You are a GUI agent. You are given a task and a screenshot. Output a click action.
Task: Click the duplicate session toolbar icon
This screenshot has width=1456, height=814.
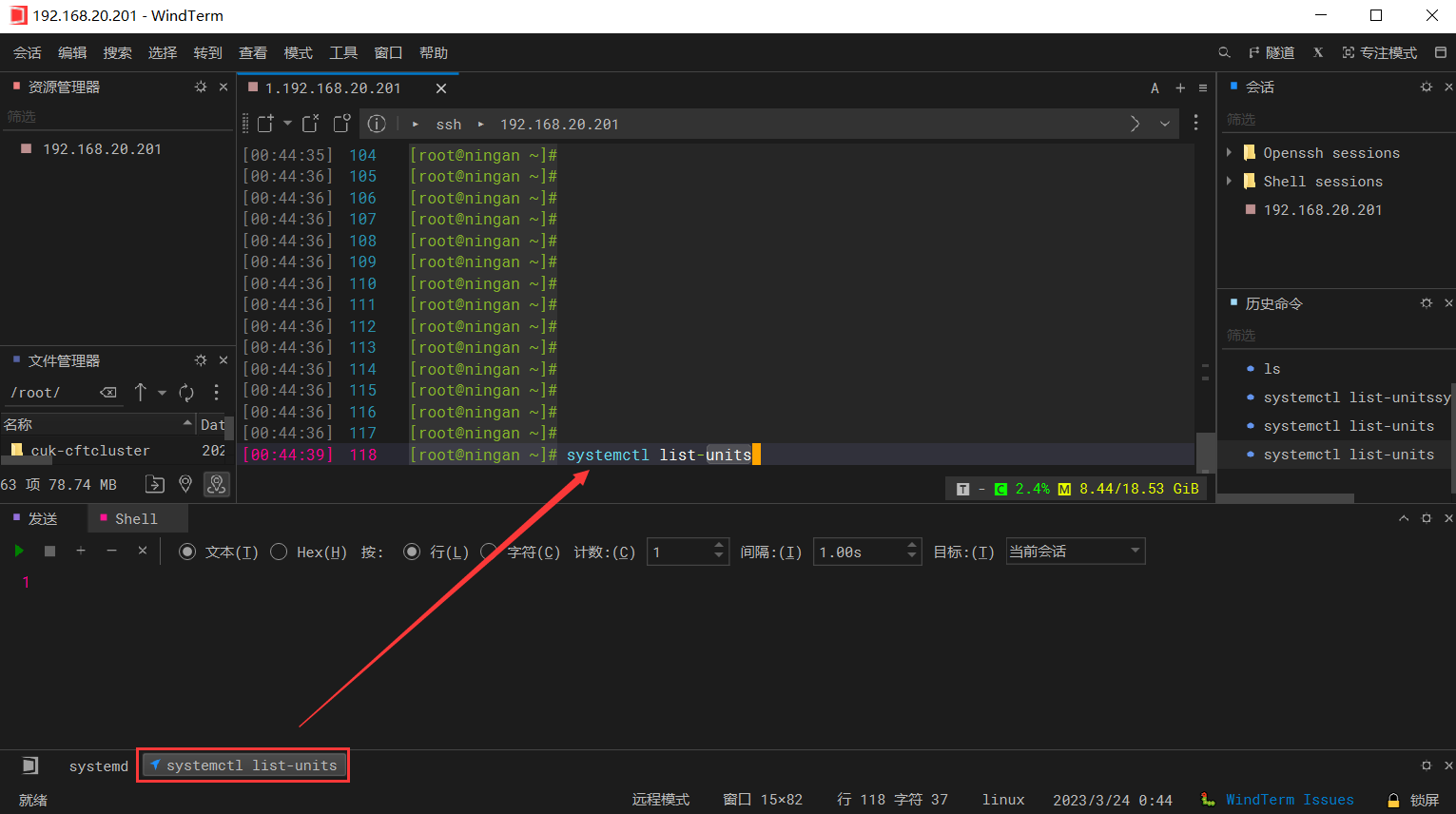[342, 124]
